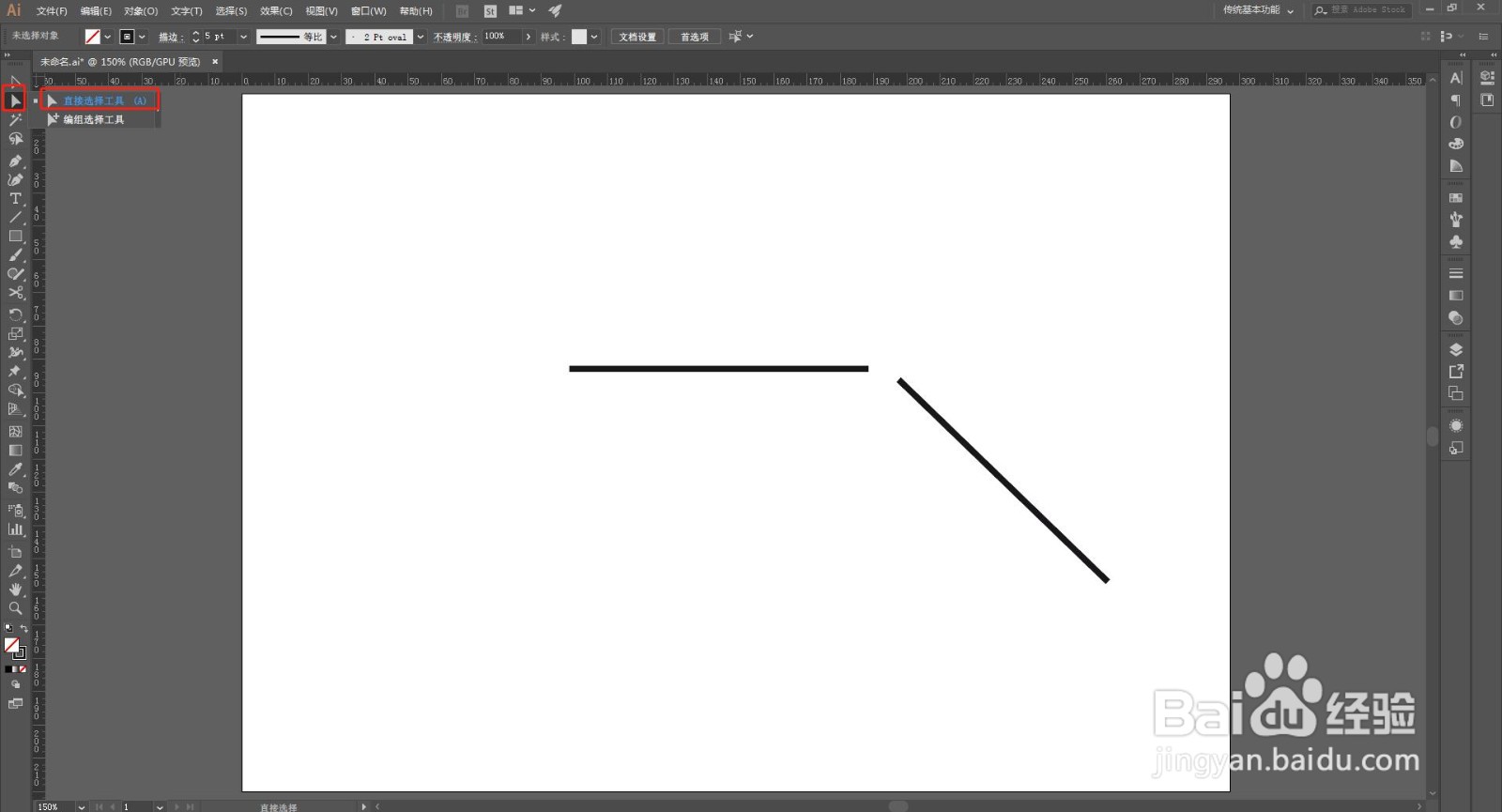Open the fill color dropdown arrow
Screen dimensions: 1502x812
pyautogui.click(x=108, y=37)
